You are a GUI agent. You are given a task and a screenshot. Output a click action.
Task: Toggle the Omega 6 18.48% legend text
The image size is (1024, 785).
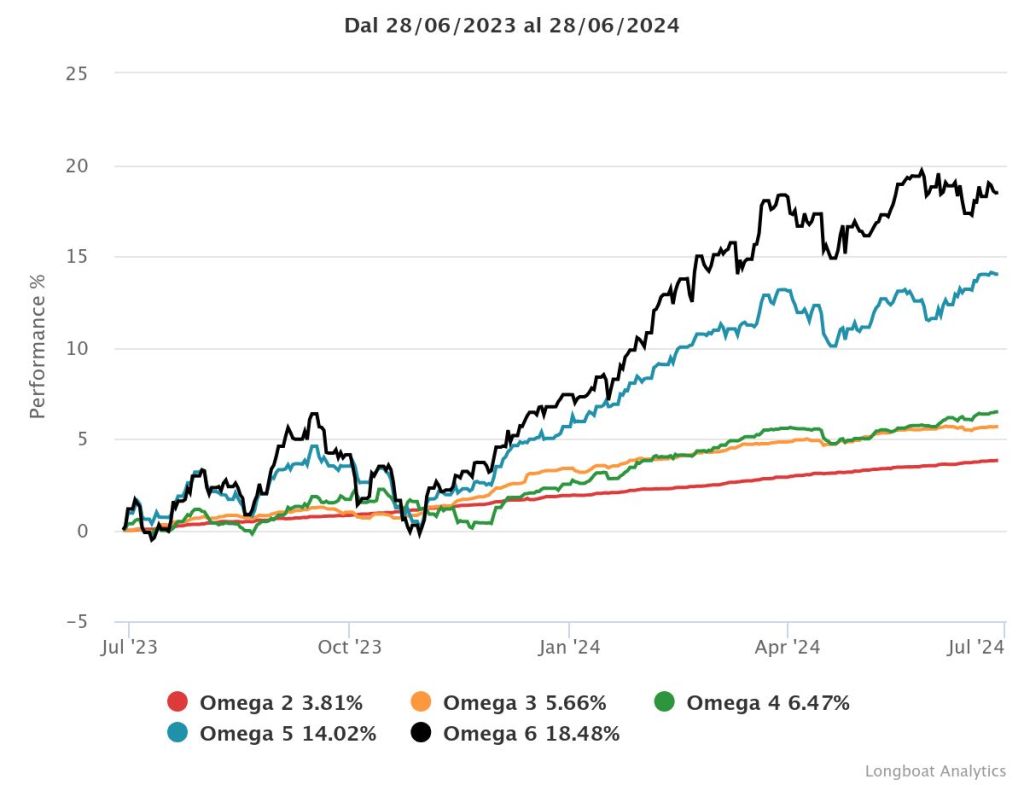point(531,733)
